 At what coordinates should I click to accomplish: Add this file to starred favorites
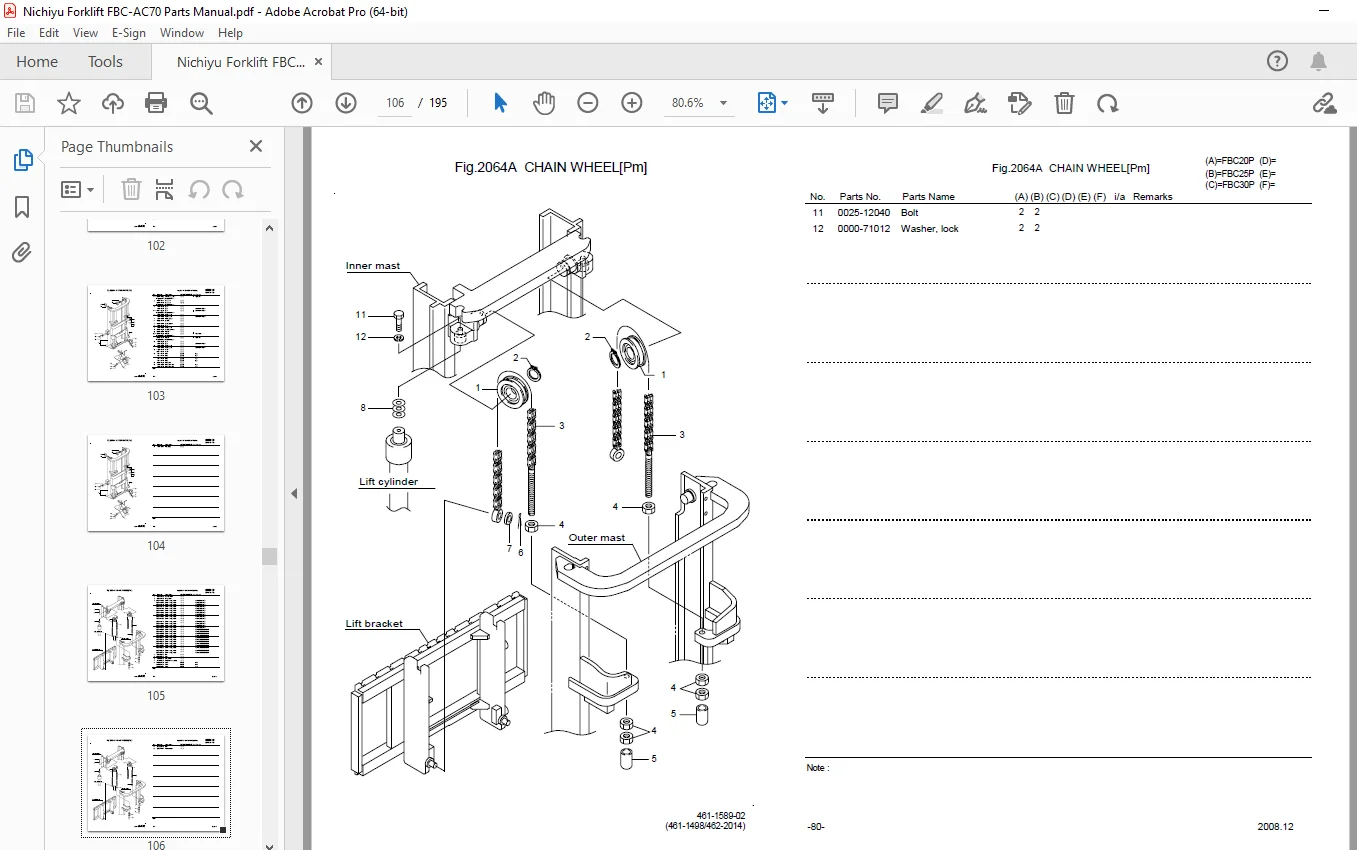[69, 103]
